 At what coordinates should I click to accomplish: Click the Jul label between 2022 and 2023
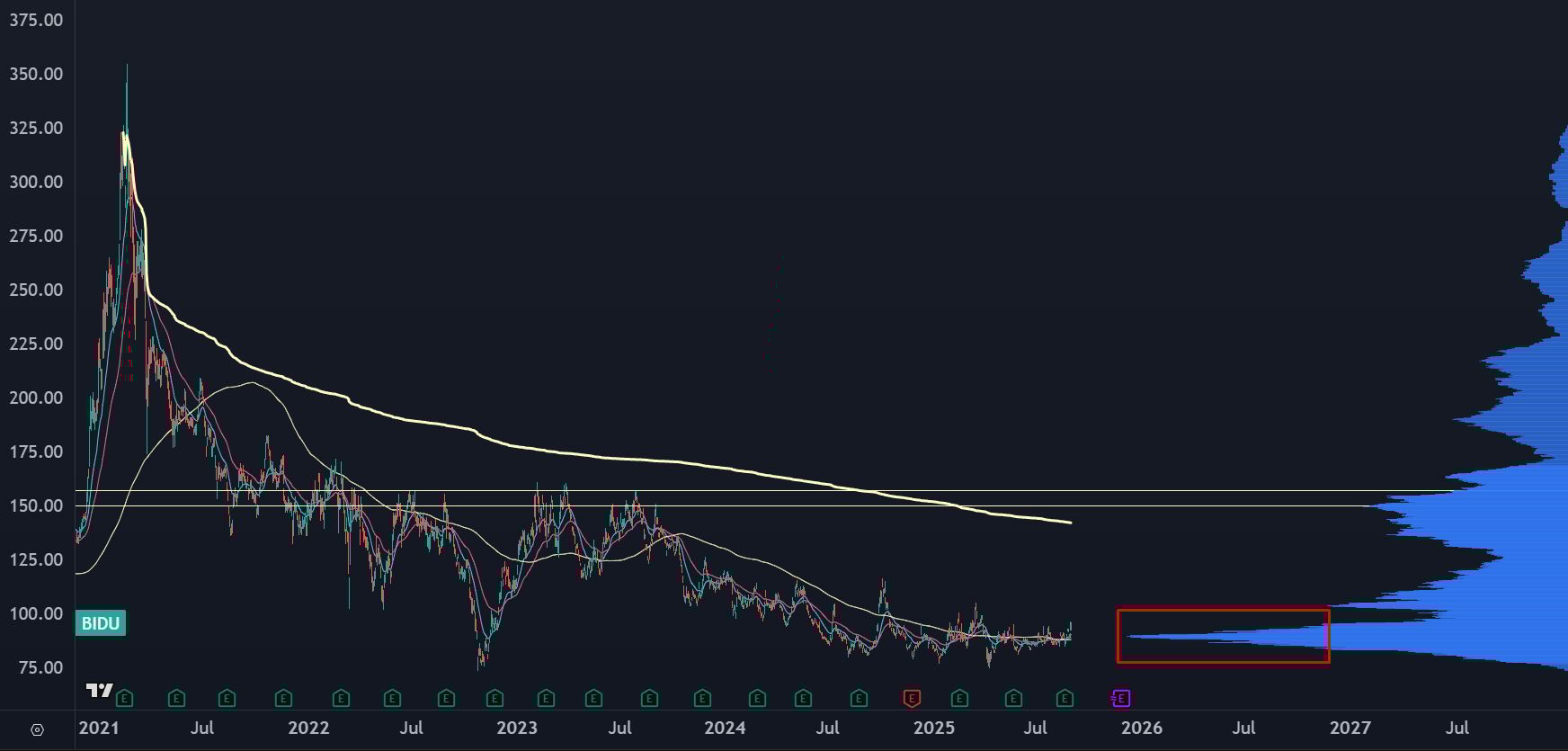pos(412,728)
